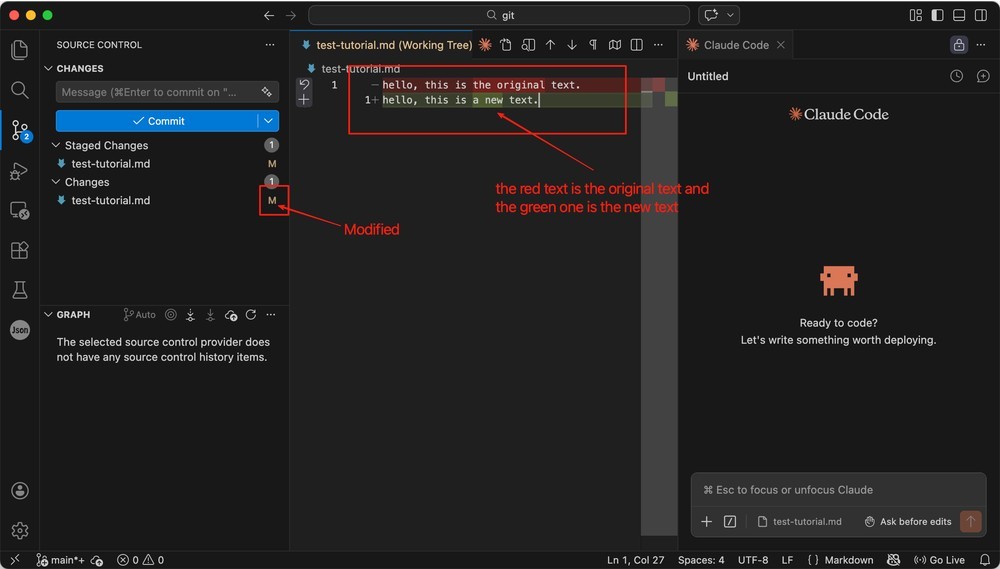The image size is (1000, 569).
Task: Publish branch cloud icon in Graph toolbar
Action: point(231,314)
